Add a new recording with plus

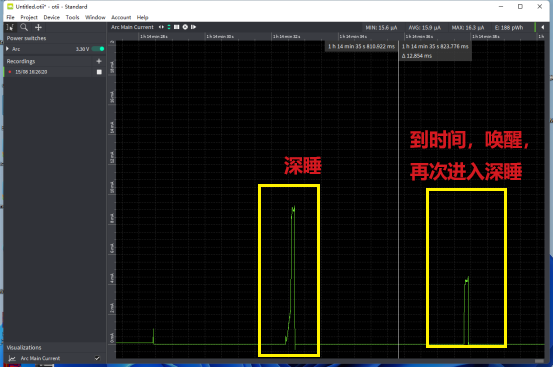click(99, 61)
